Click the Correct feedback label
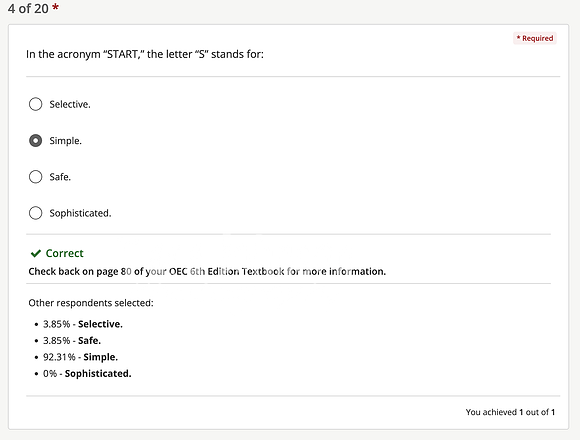580x440 pixels. (64, 253)
